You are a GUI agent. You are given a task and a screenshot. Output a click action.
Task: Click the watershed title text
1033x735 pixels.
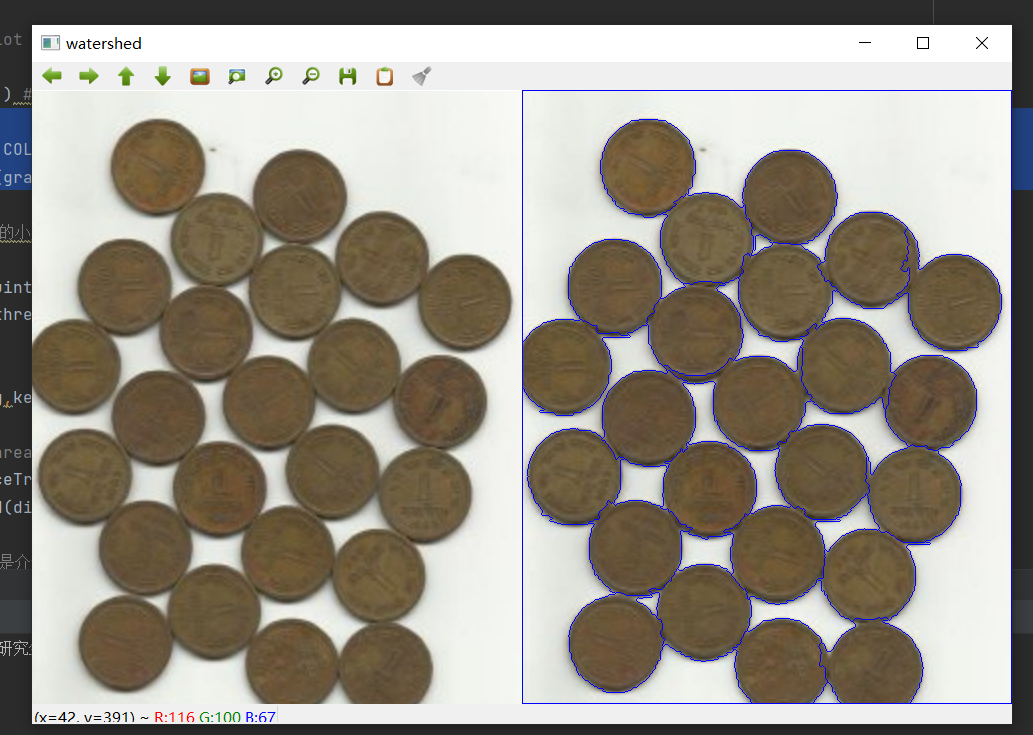[104, 43]
